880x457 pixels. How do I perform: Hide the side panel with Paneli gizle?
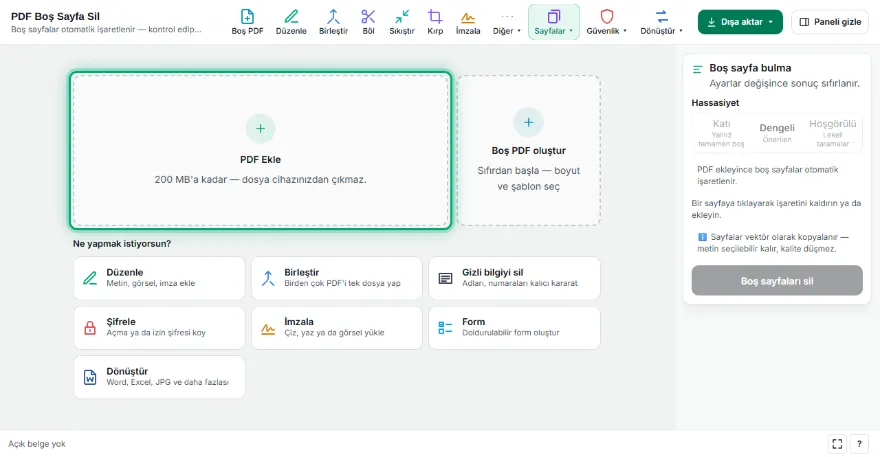click(829, 22)
